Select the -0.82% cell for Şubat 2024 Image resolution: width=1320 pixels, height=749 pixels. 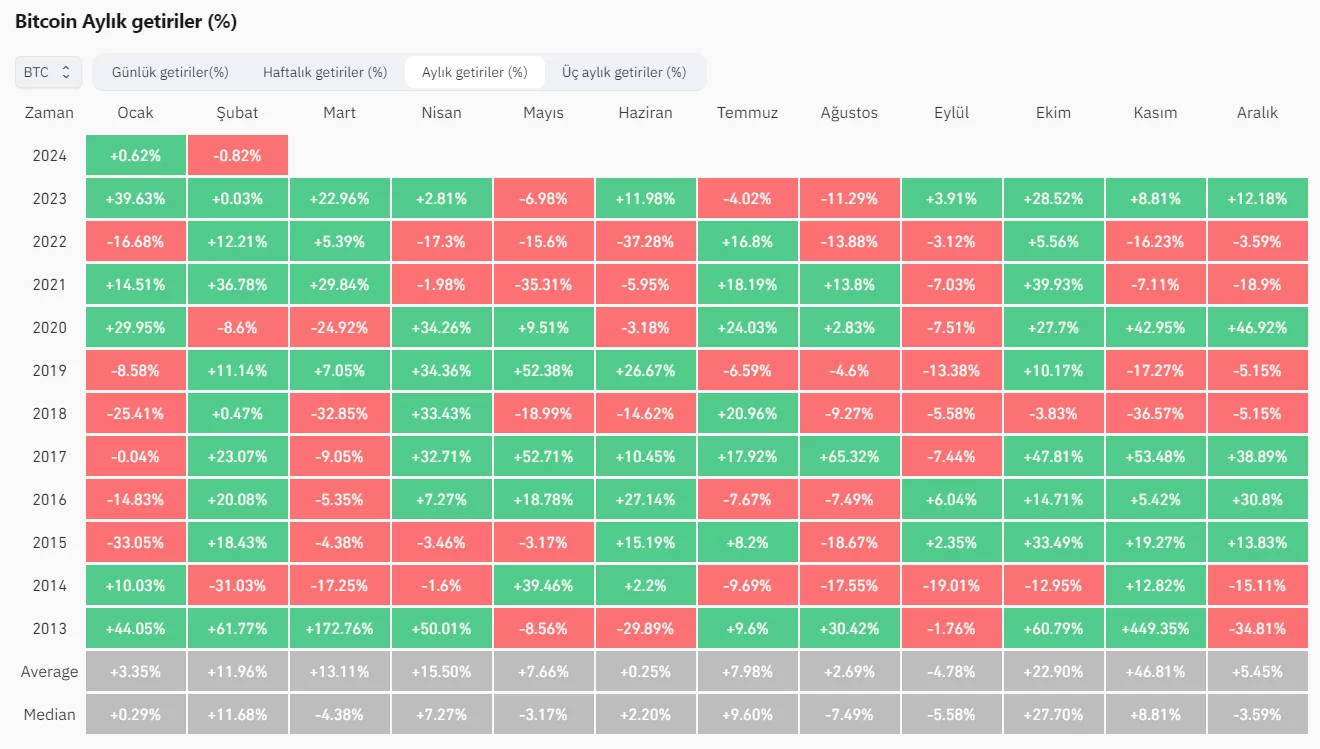[x=238, y=156]
